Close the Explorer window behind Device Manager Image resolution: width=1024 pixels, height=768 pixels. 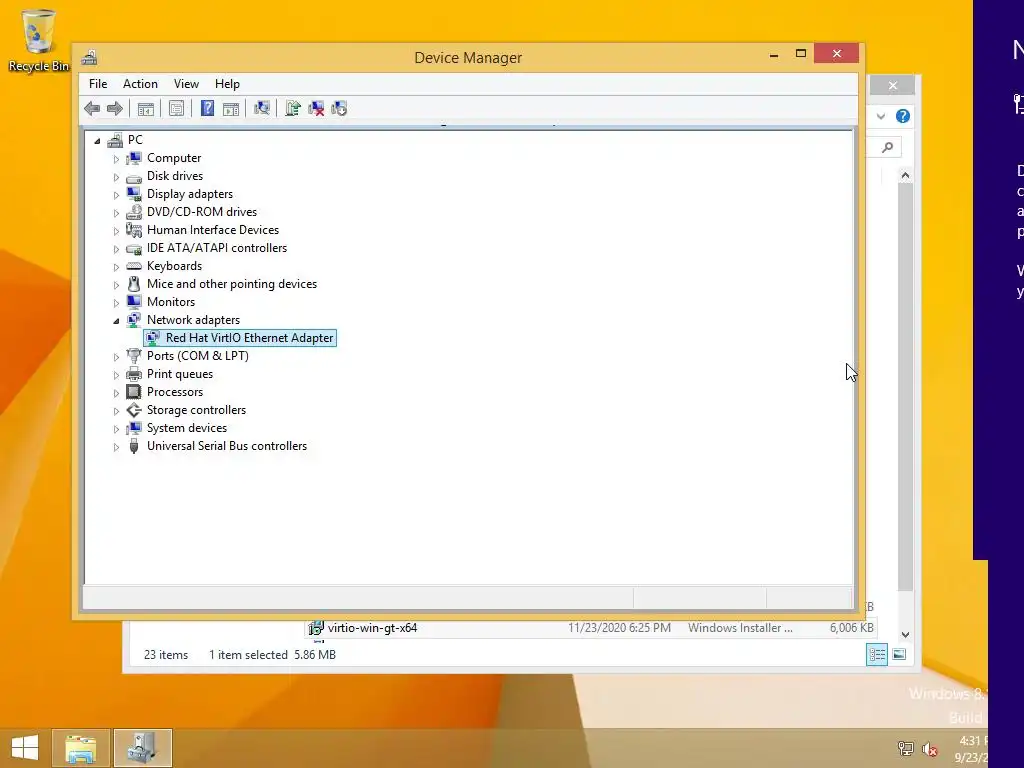click(893, 86)
